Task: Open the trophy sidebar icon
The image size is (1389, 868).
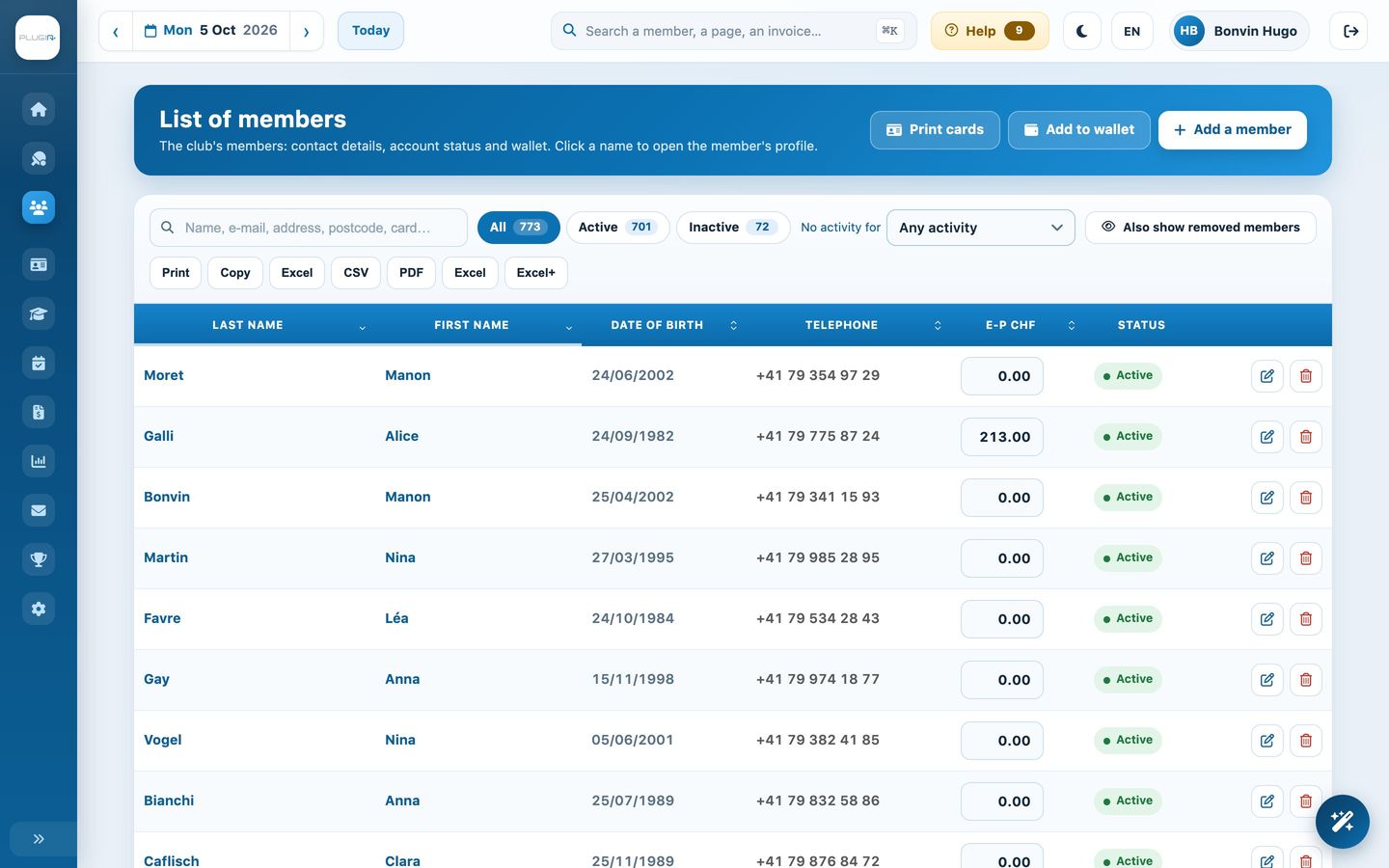Action: point(39,559)
